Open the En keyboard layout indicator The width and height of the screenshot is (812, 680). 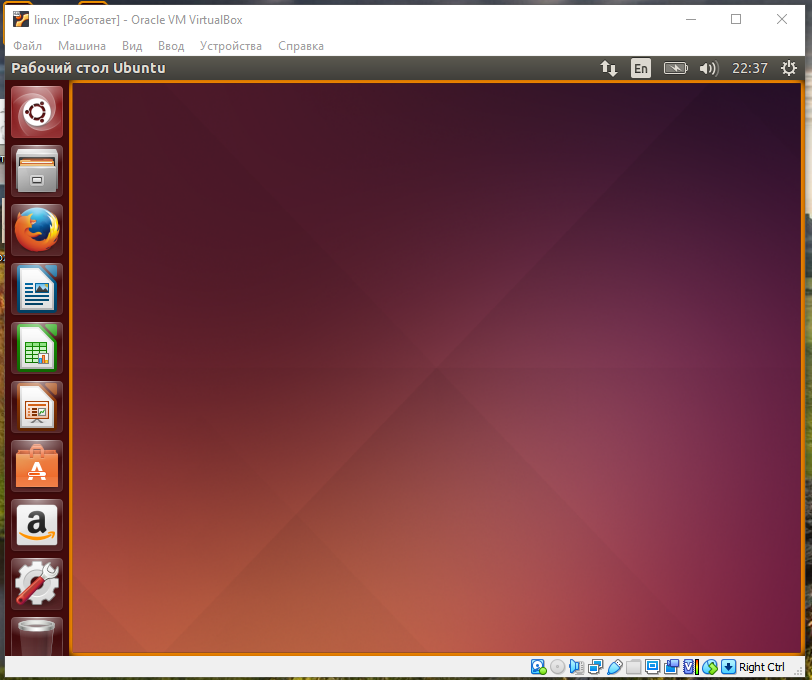point(641,68)
